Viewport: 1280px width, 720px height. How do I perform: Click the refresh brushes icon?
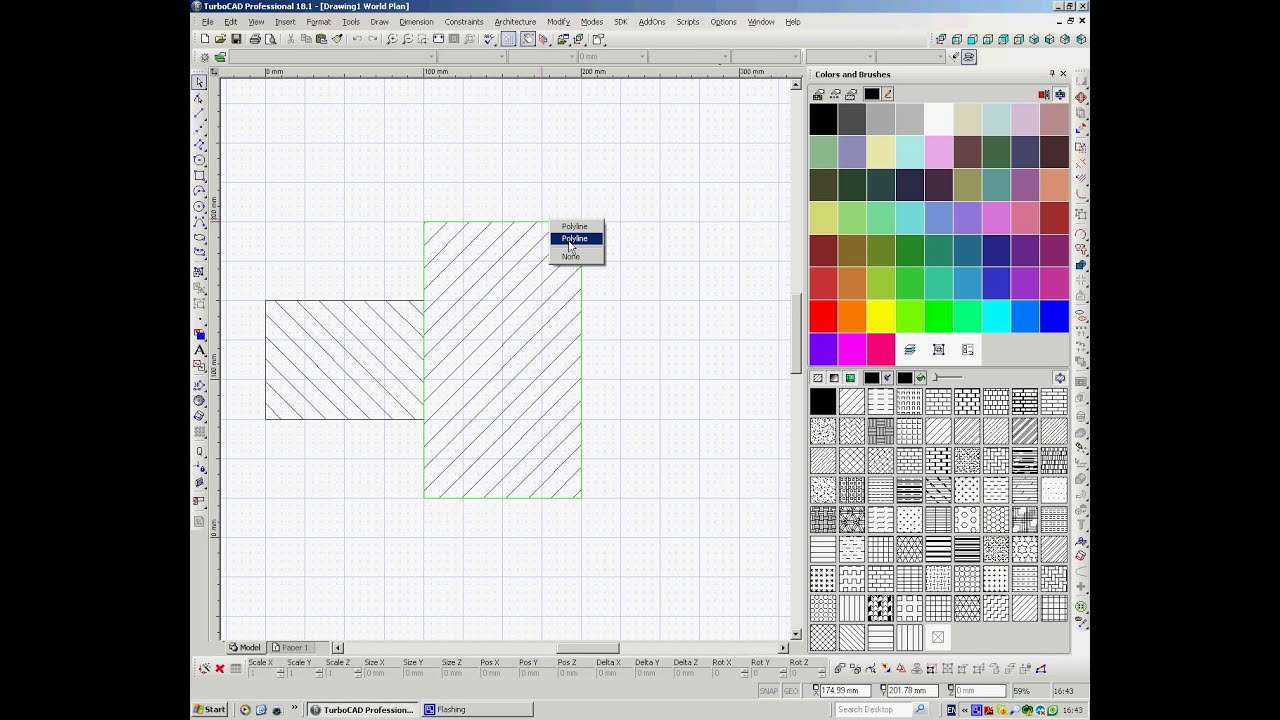(1059, 378)
